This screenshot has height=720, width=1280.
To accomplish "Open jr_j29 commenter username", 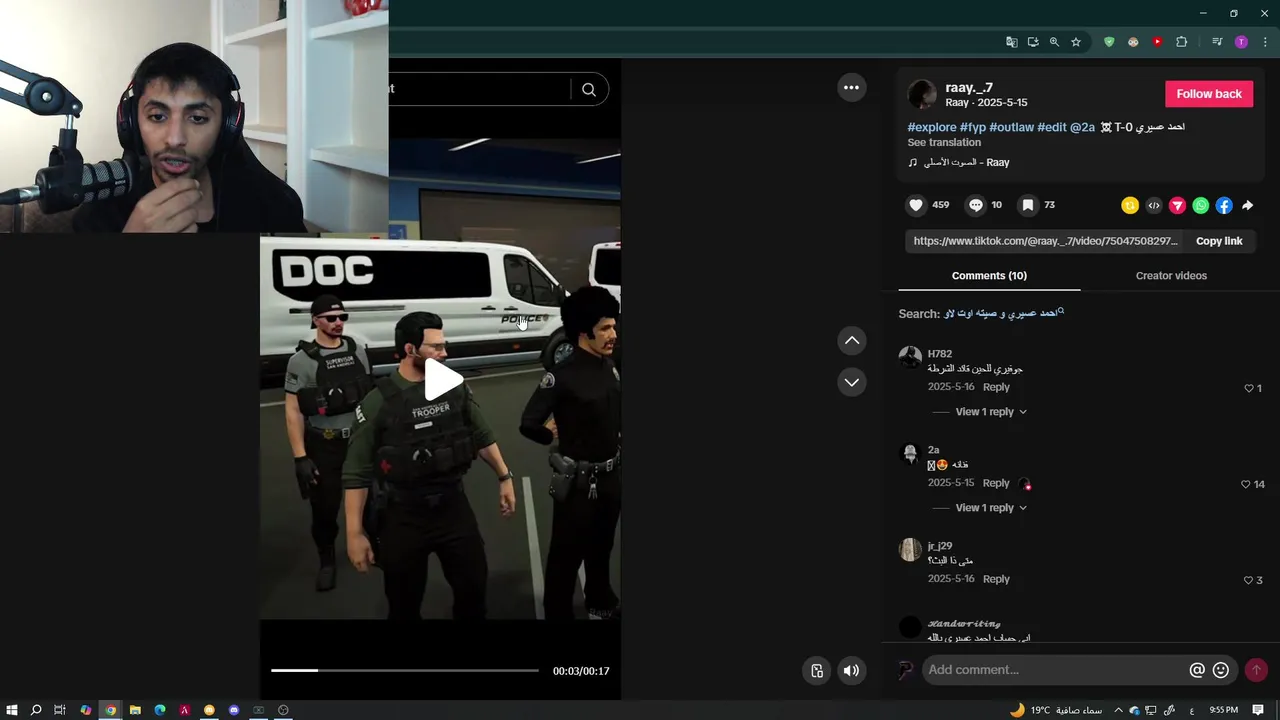I will 939,546.
